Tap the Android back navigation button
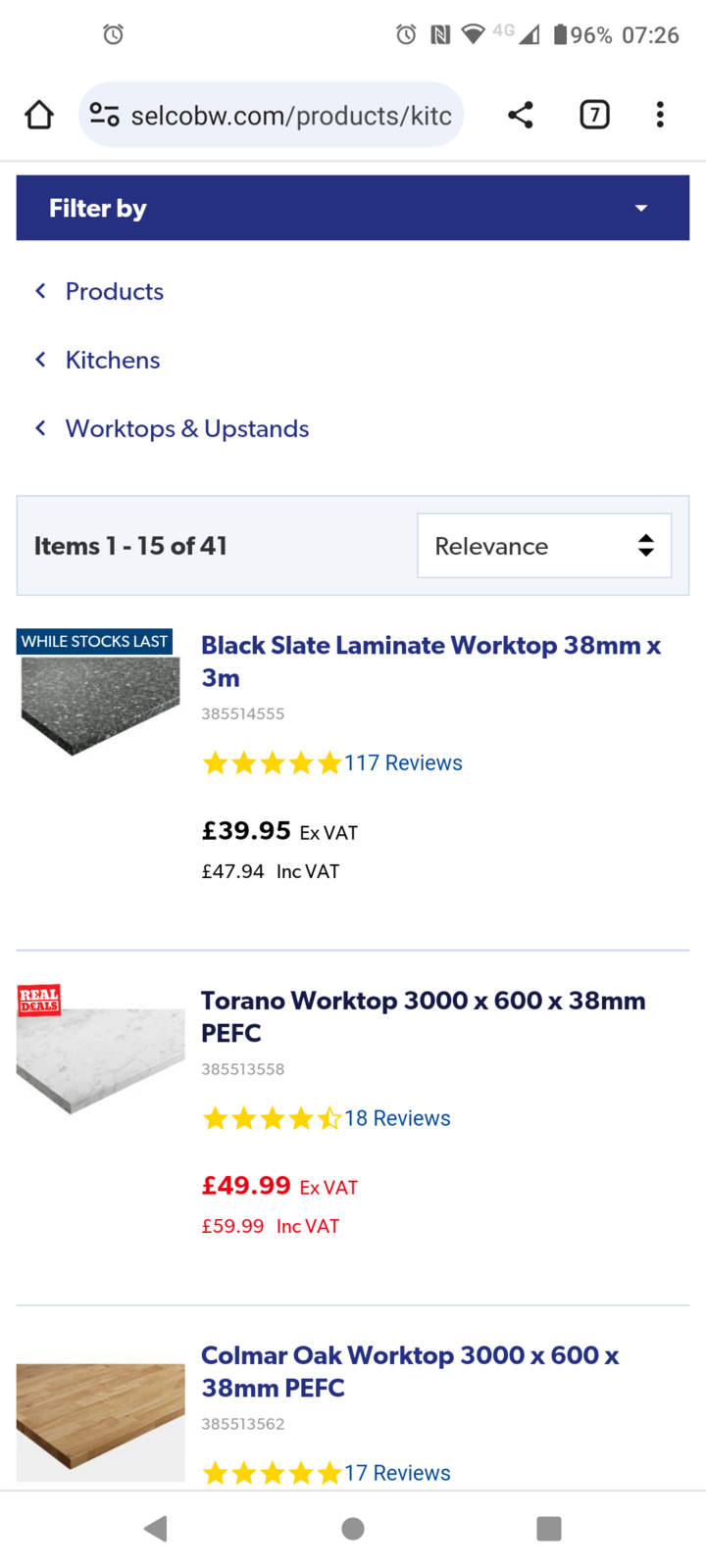Image resolution: width=706 pixels, height=1568 pixels. click(156, 1528)
